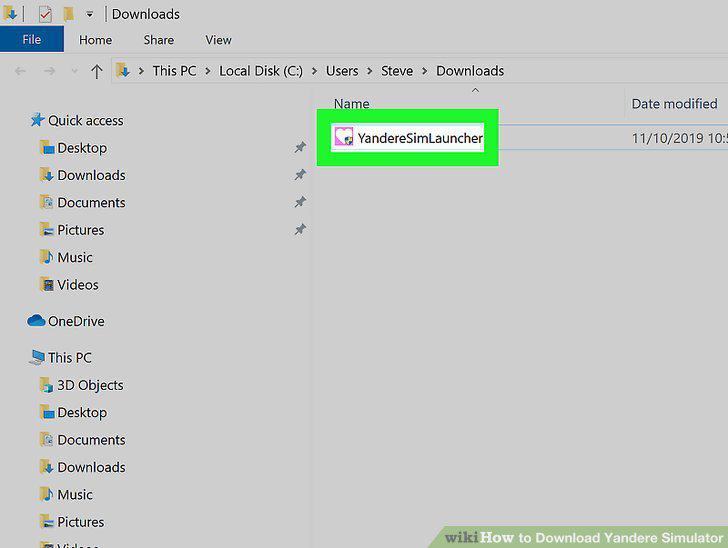728x548 pixels.
Task: Open the File ribbon tab
Action: 32,39
